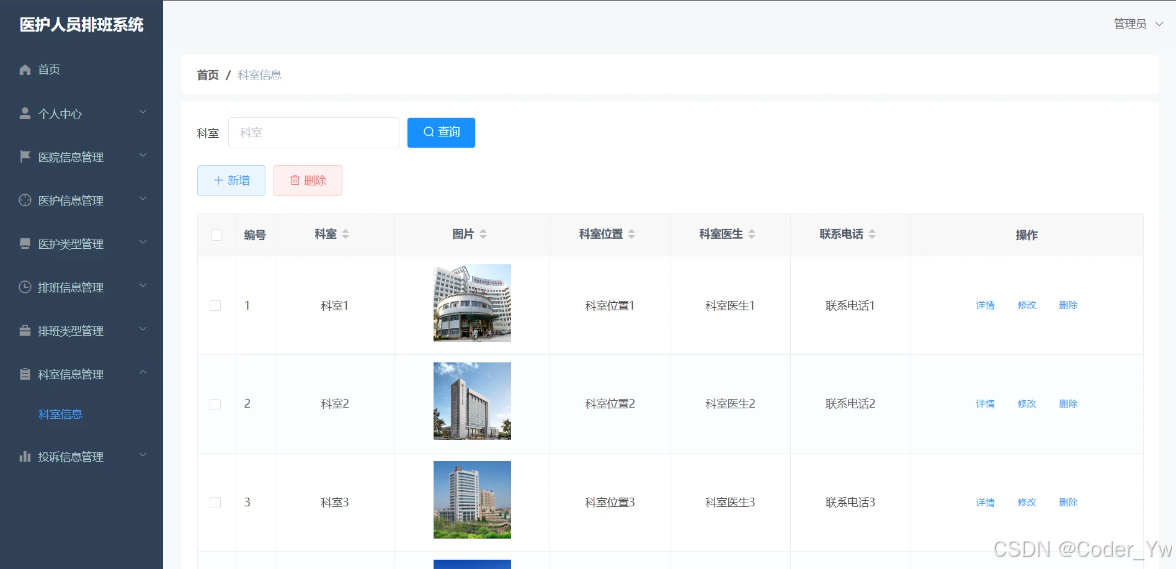Click 删除 link for row 科室1

click(x=1068, y=305)
